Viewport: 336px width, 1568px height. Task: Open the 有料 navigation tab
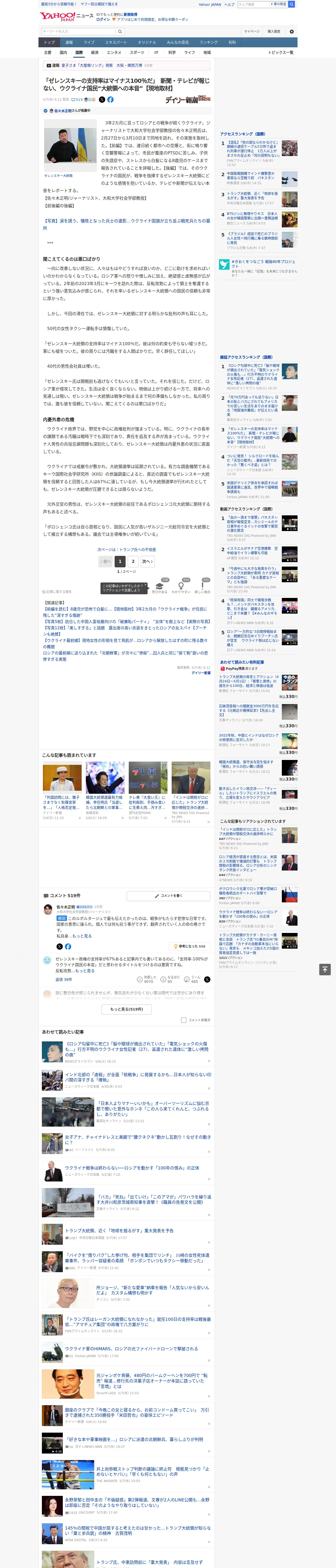pyautogui.click(x=232, y=43)
